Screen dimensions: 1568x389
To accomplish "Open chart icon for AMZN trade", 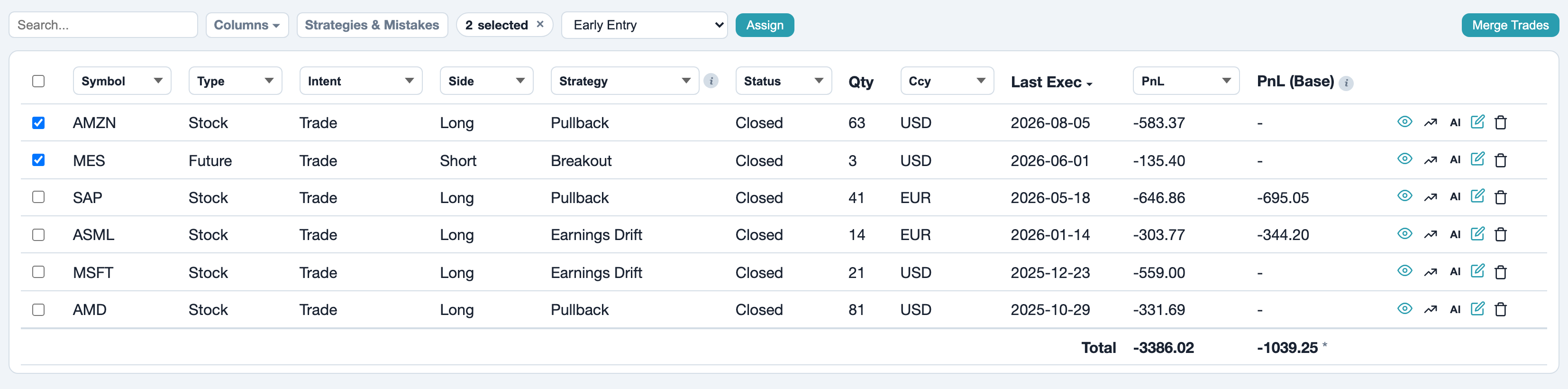I will (x=1431, y=123).
